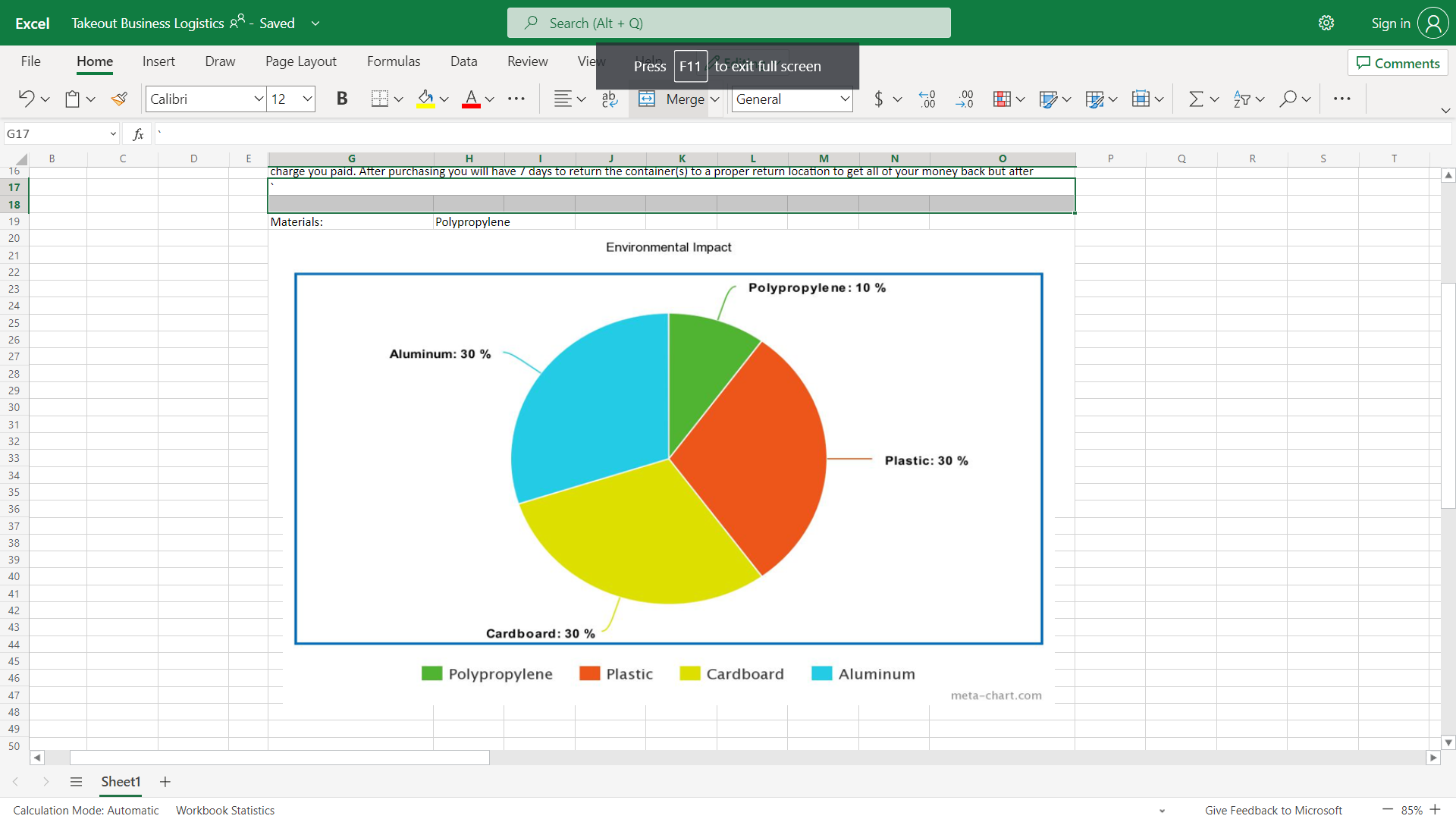Open the Calibri font name dropdown
The image size is (1456, 819).
click(x=259, y=99)
